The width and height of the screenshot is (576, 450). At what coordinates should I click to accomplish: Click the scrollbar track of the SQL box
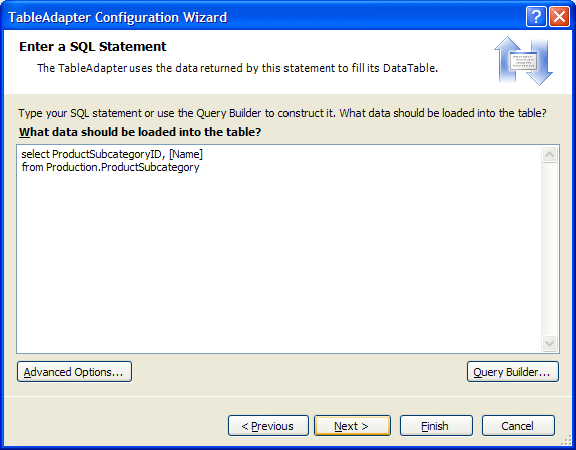click(550, 249)
